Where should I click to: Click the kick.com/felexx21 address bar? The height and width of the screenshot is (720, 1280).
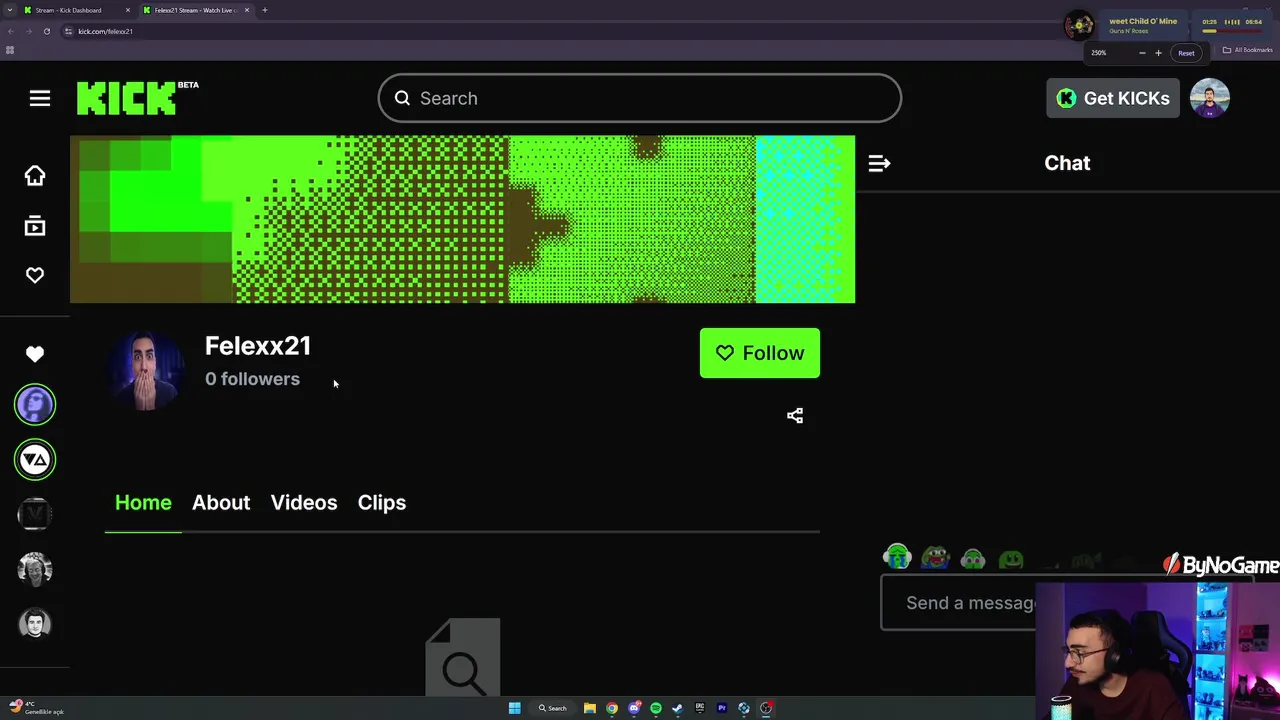pos(106,31)
